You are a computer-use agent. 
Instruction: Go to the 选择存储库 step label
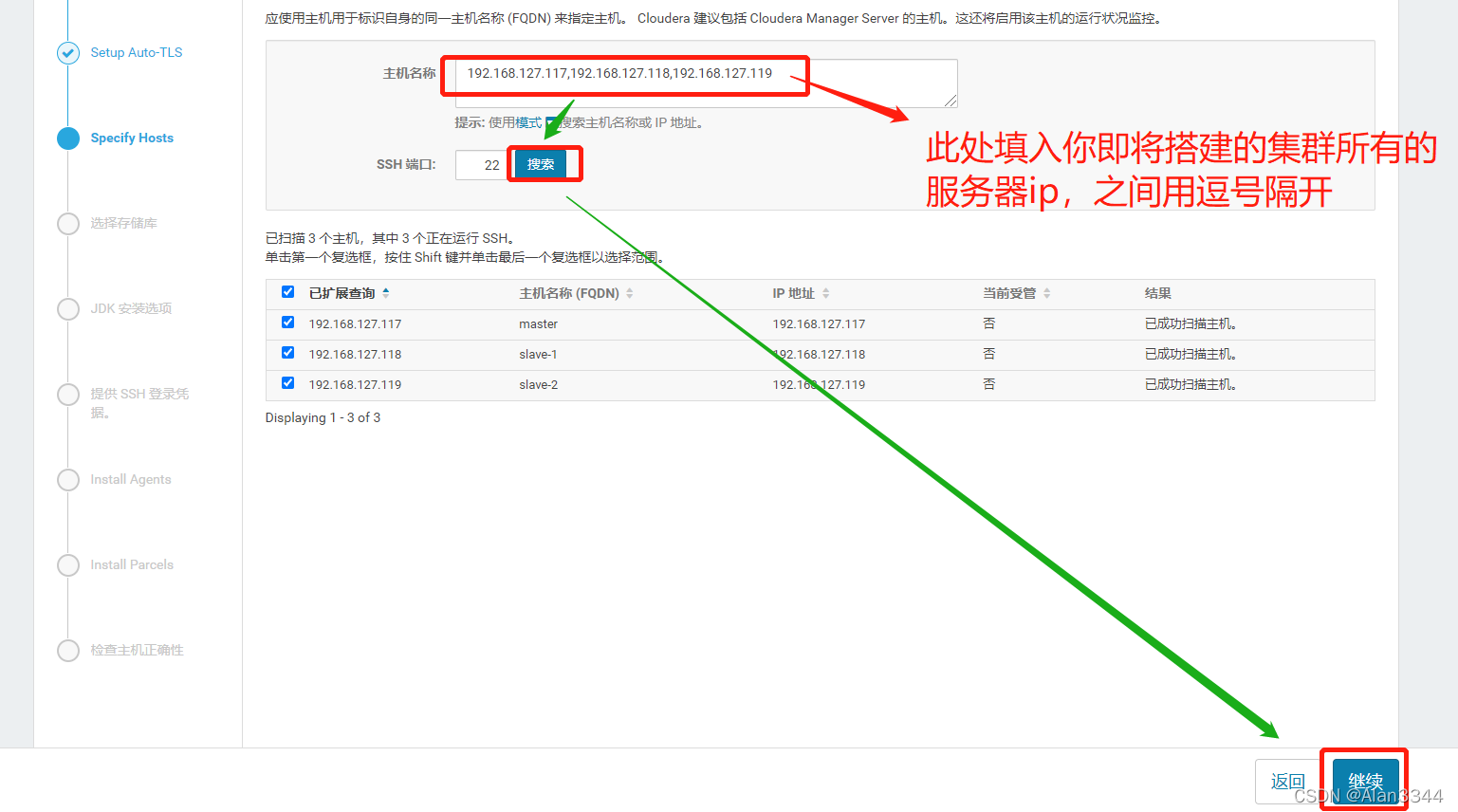[124, 223]
